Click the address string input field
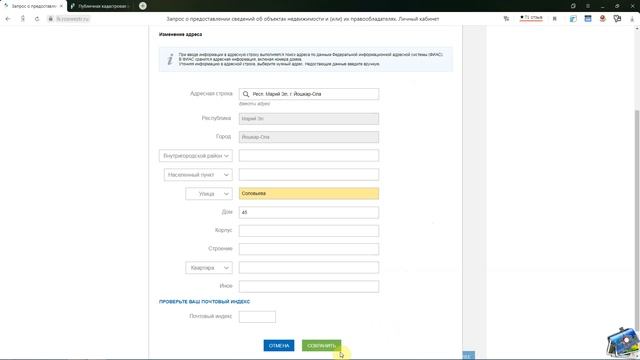Image resolution: width=640 pixels, height=360 pixels. (309, 94)
